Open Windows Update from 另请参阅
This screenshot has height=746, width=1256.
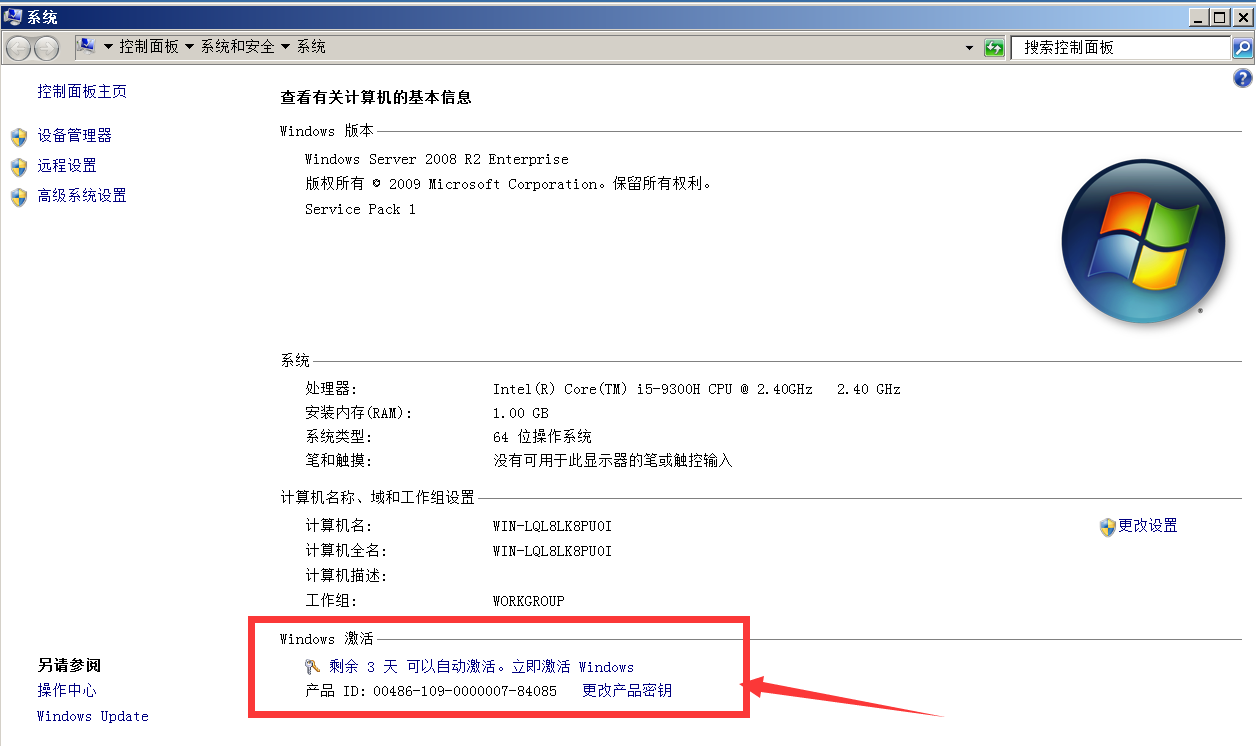pos(92,716)
